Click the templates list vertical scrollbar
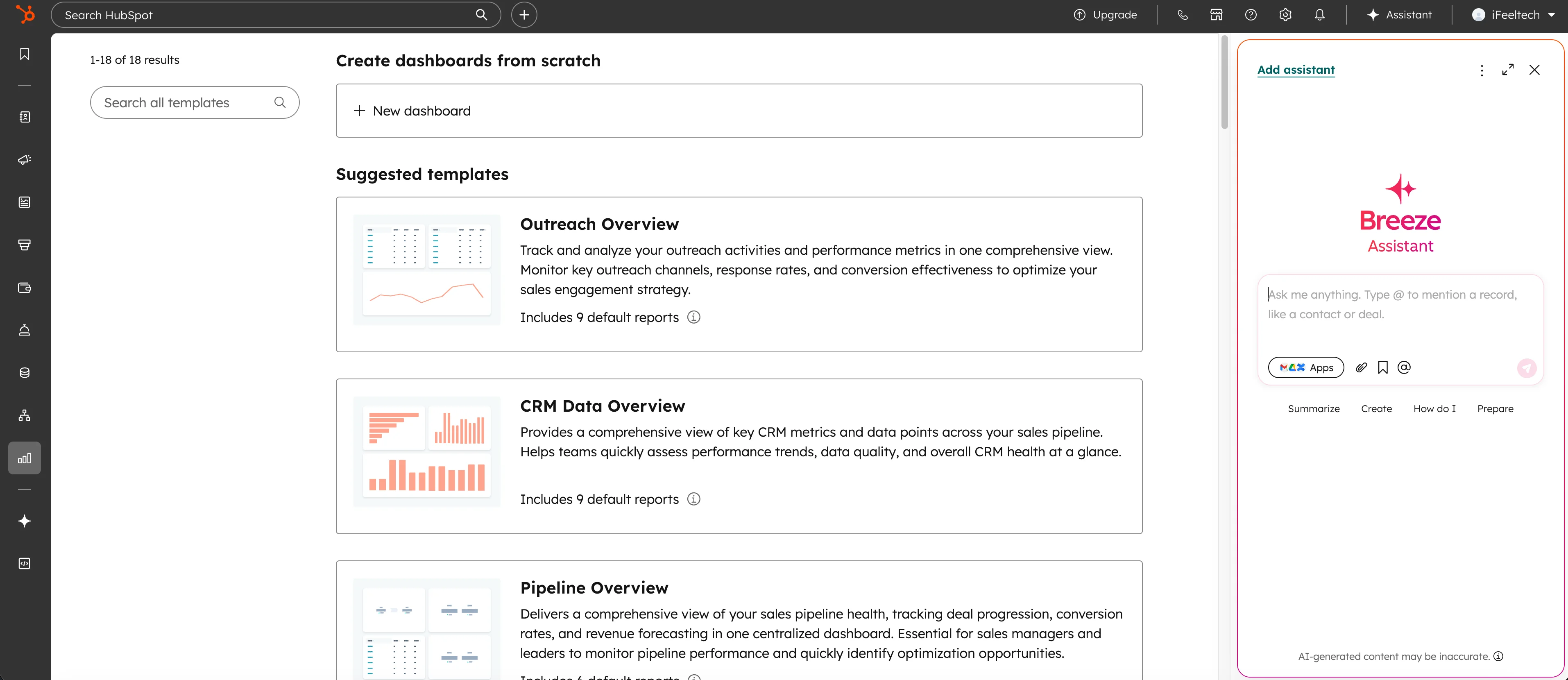The width and height of the screenshot is (1568, 680). tap(1224, 82)
